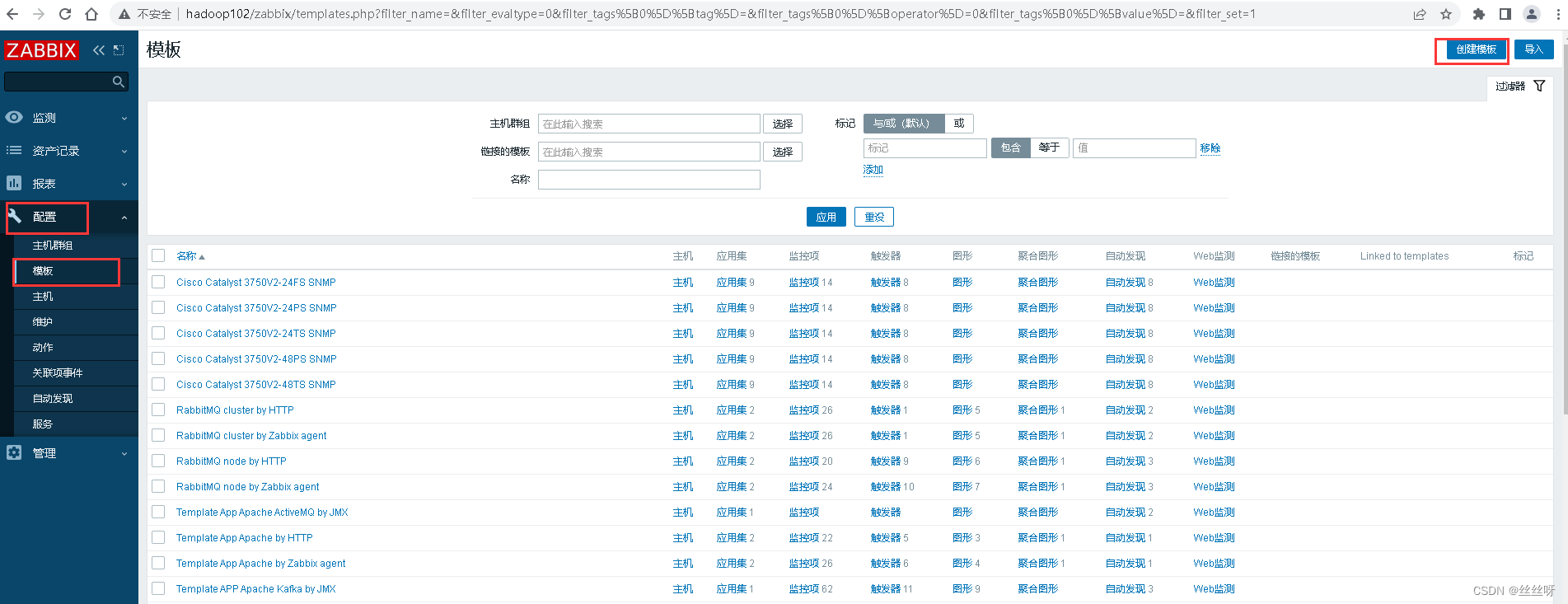Click the not-secure warning triangle icon
The width and height of the screenshot is (1568, 604).
pyautogui.click(x=124, y=14)
